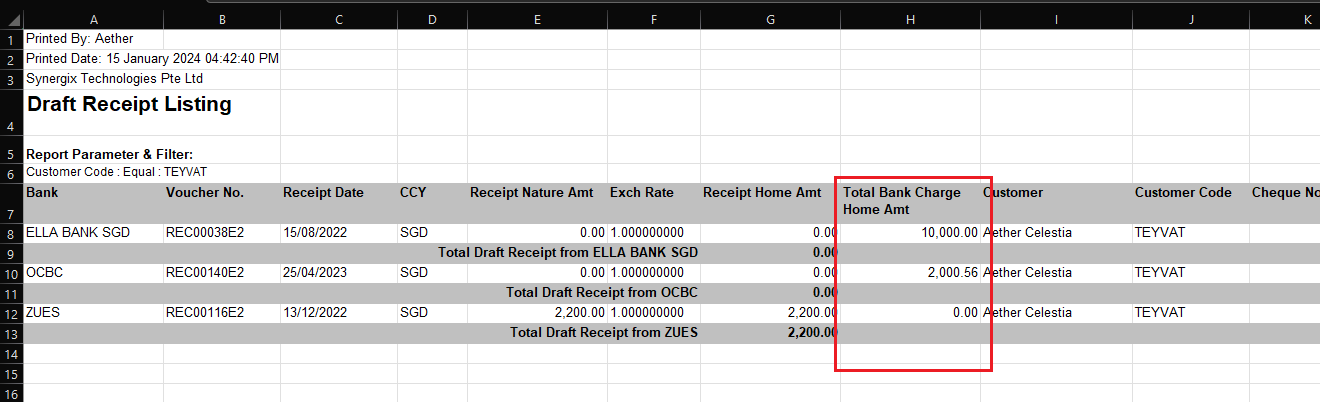Click the OCBC bank cell in row 10
1320x402 pixels.
pyautogui.click(x=45, y=273)
